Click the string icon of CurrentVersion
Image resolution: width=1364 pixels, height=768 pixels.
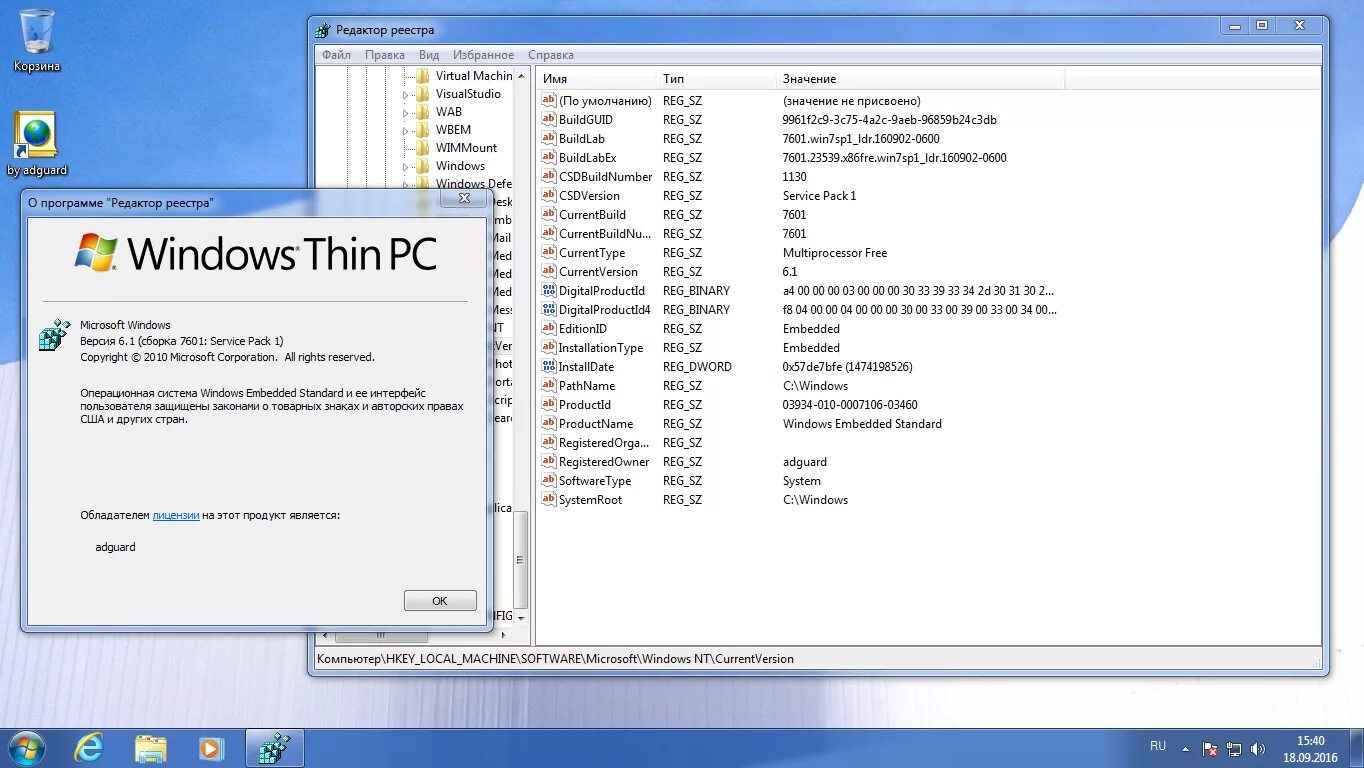tap(548, 272)
